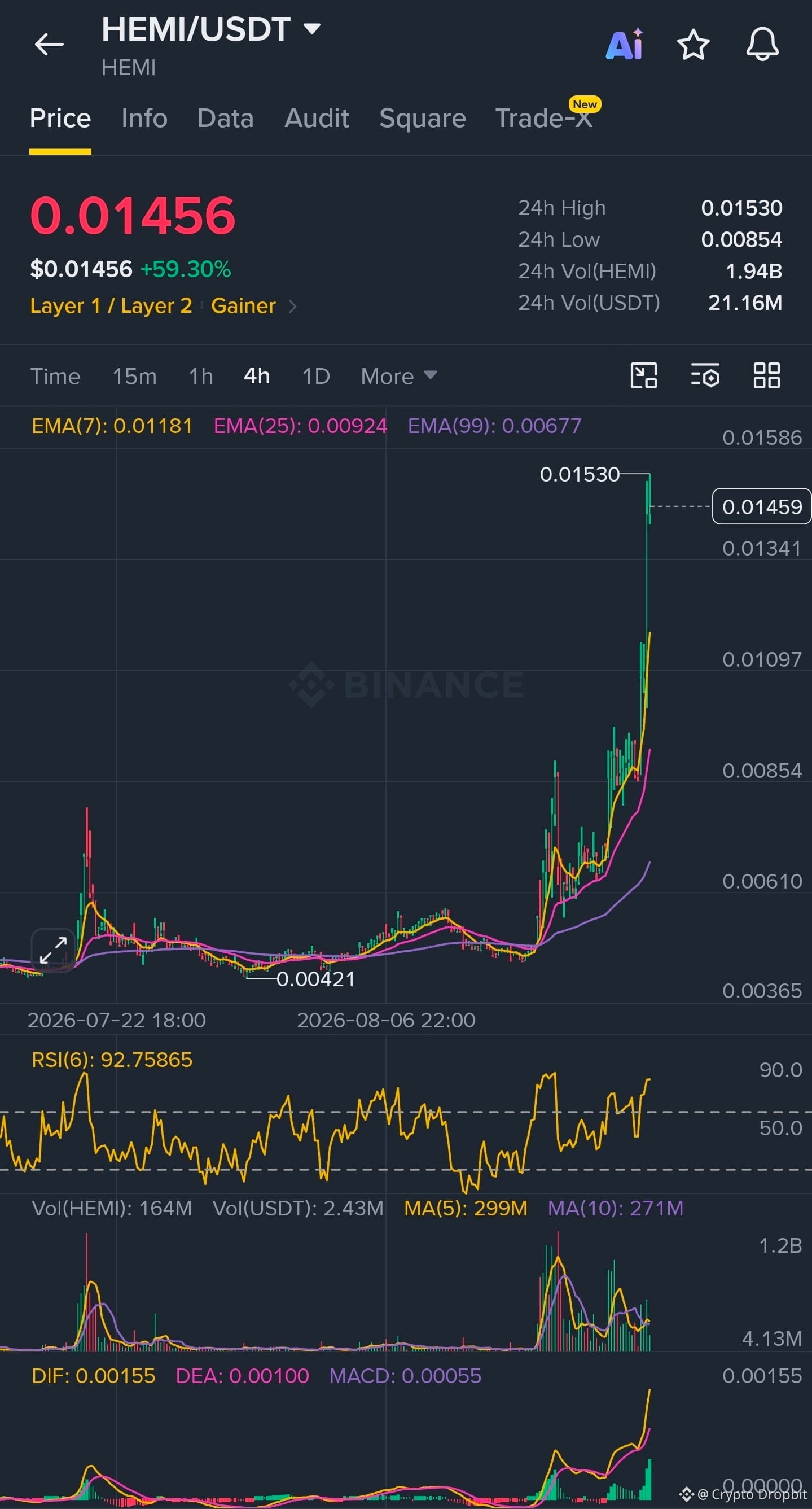812x1509 pixels.
Task: Tap the MA(10) 271M volume label
Action: [x=615, y=1208]
